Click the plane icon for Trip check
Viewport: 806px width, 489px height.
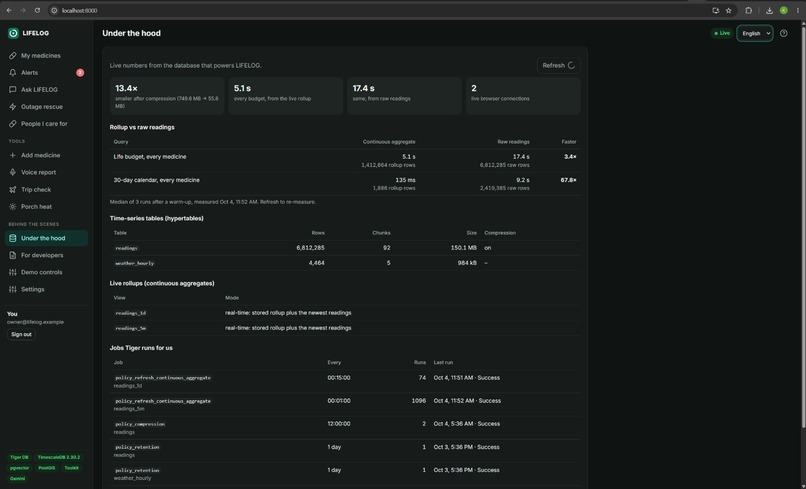click(x=12, y=190)
